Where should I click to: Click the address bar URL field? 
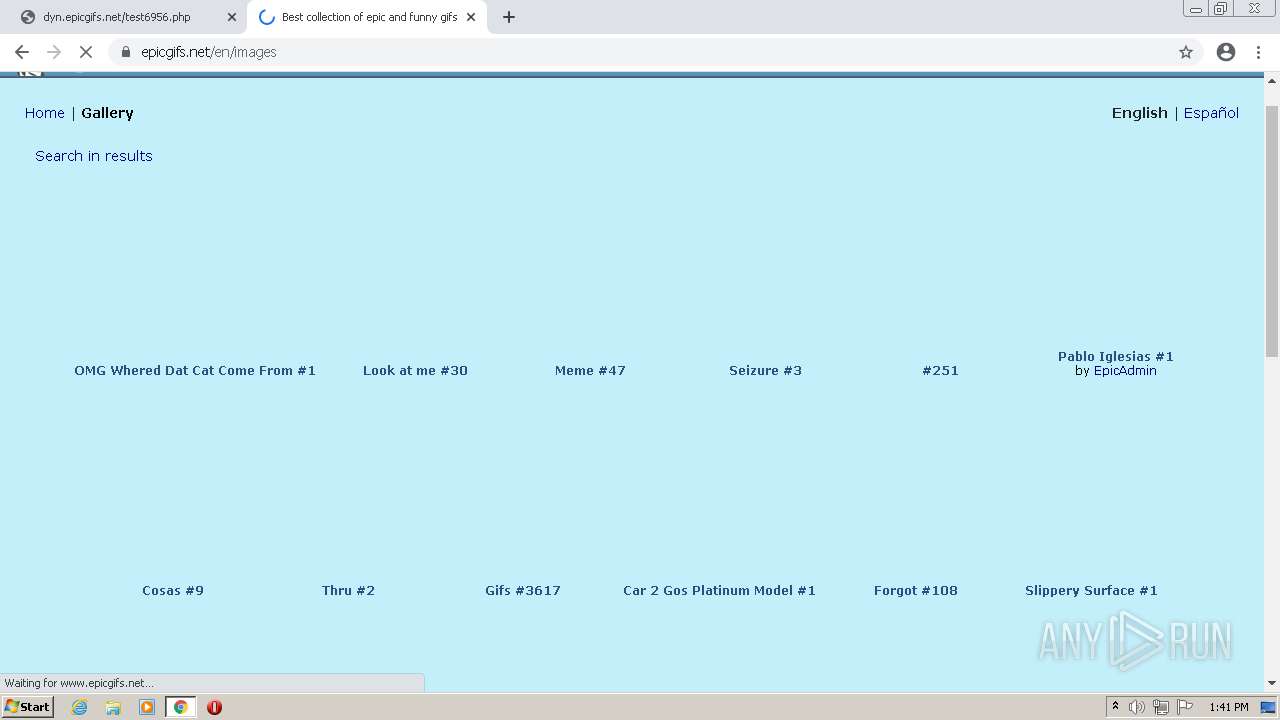pos(640,52)
